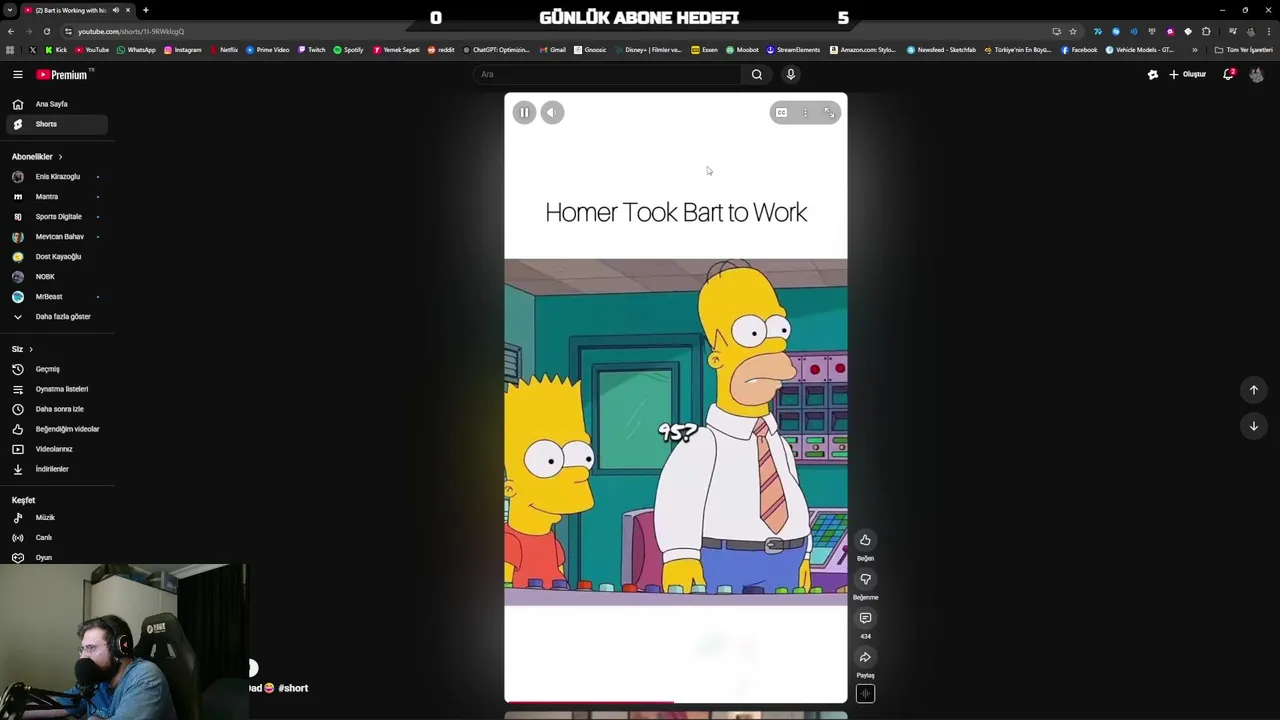Open the Mevlcan Bahav channel

tap(55, 237)
